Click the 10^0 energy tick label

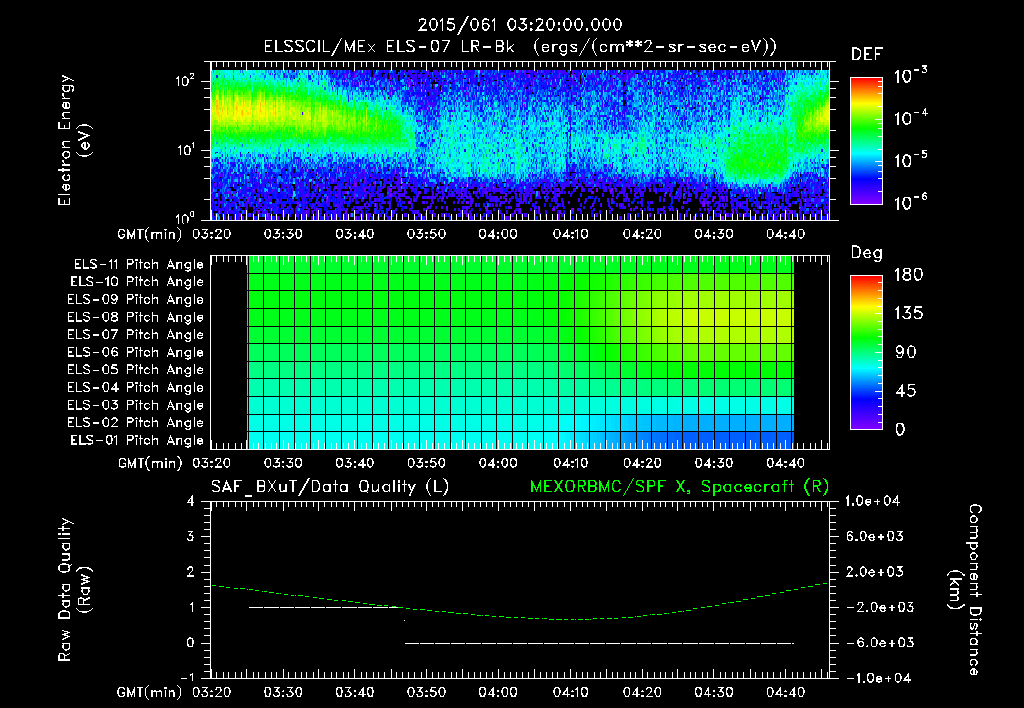(185, 217)
